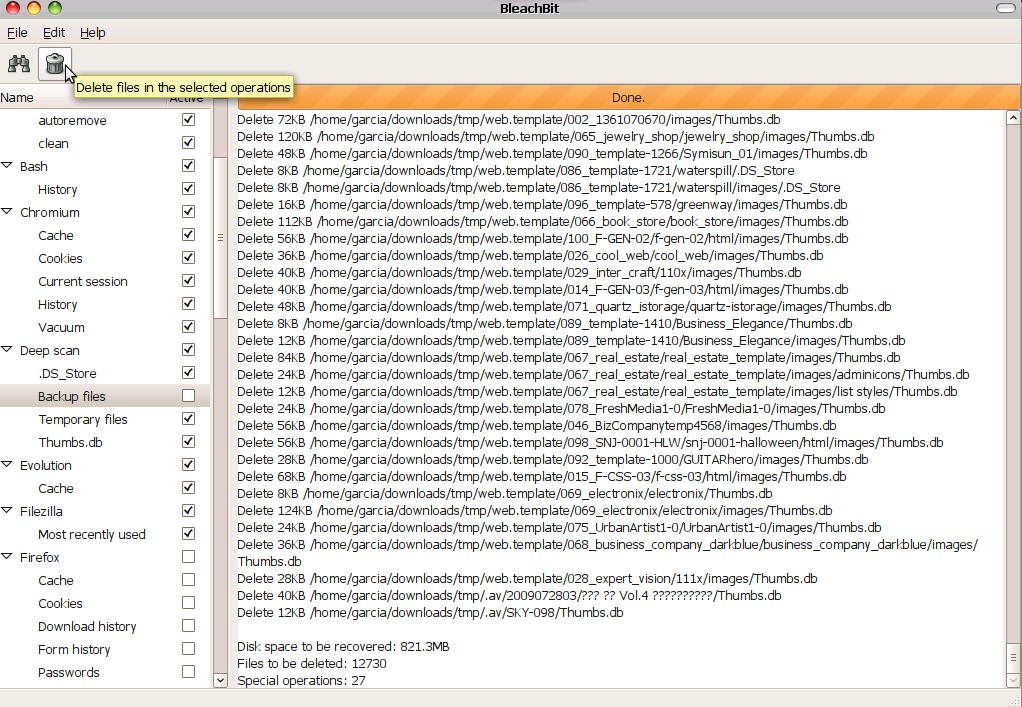Uncheck the clean checkbox
Image resolution: width=1022 pixels, height=707 pixels.
tap(188, 143)
